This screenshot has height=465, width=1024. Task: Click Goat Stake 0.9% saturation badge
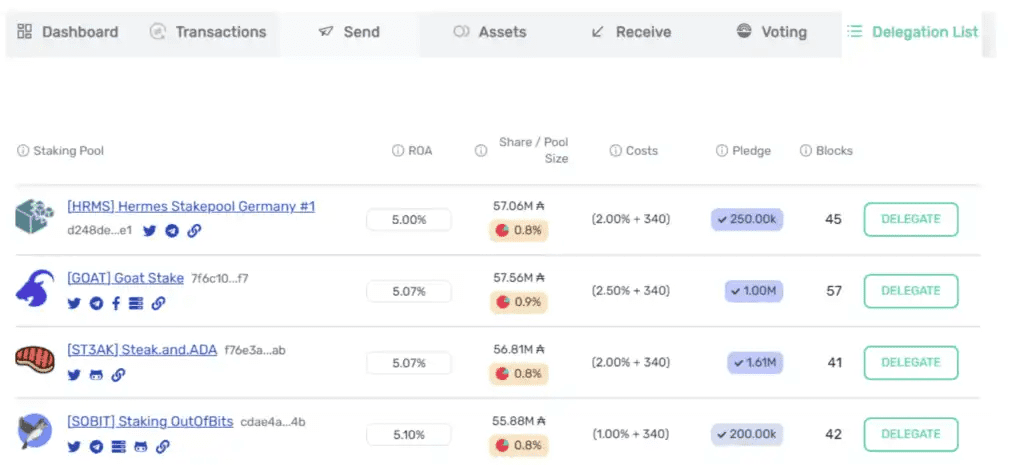pyautogui.click(x=518, y=302)
